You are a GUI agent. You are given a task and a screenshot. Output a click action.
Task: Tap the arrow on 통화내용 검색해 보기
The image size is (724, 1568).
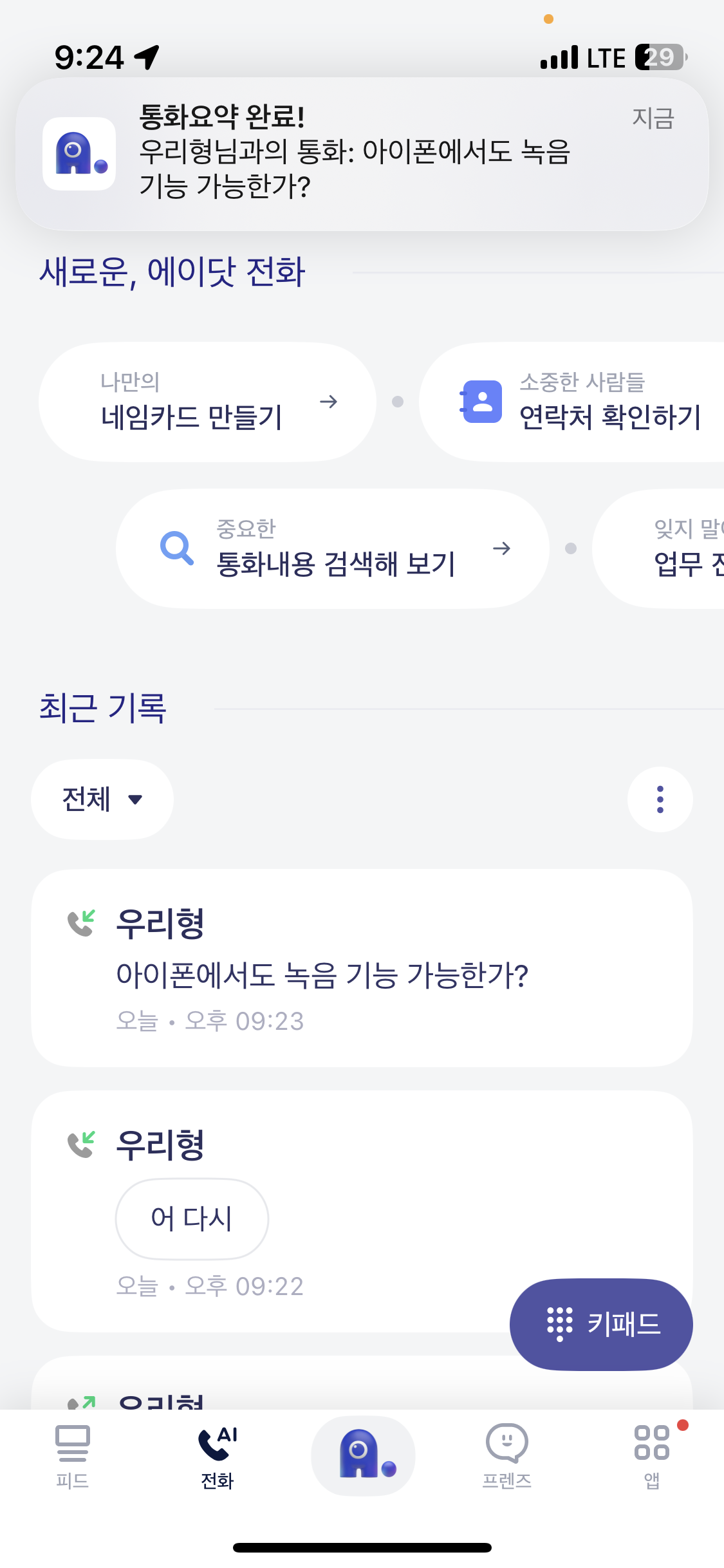point(502,548)
